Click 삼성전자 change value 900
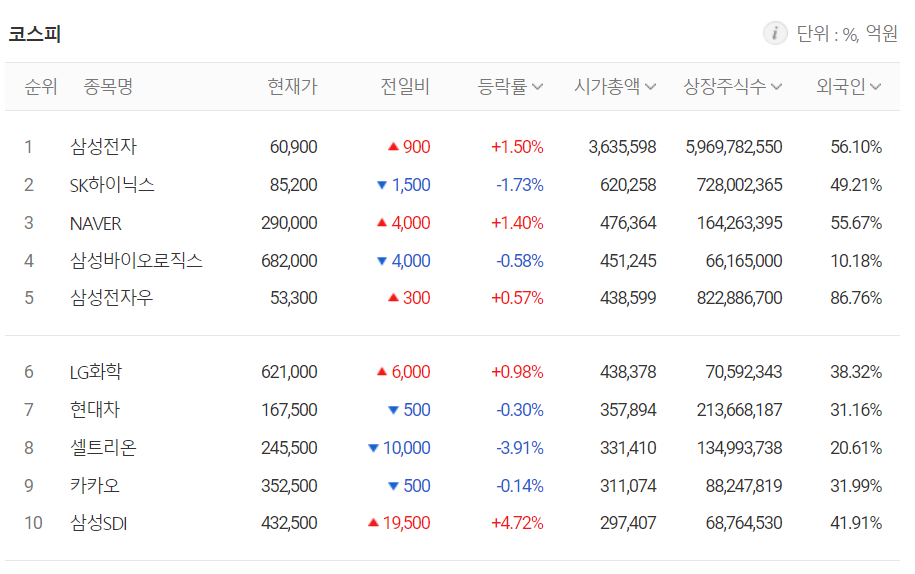This screenshot has height=574, width=915. coord(417,147)
